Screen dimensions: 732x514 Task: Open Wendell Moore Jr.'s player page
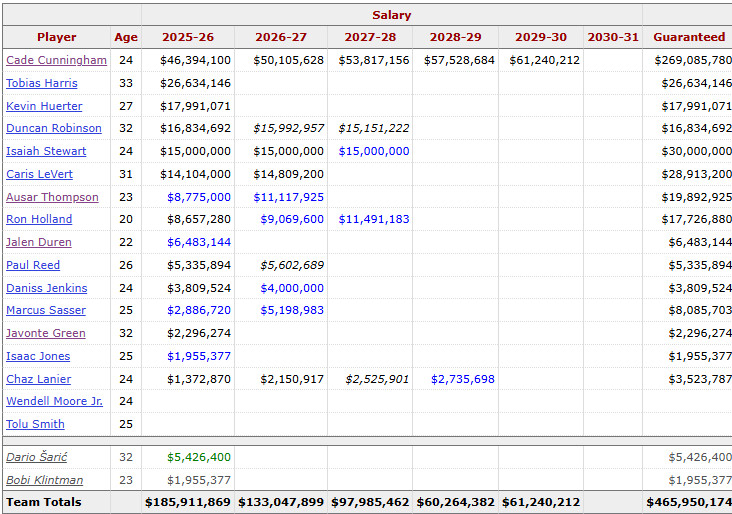54,401
